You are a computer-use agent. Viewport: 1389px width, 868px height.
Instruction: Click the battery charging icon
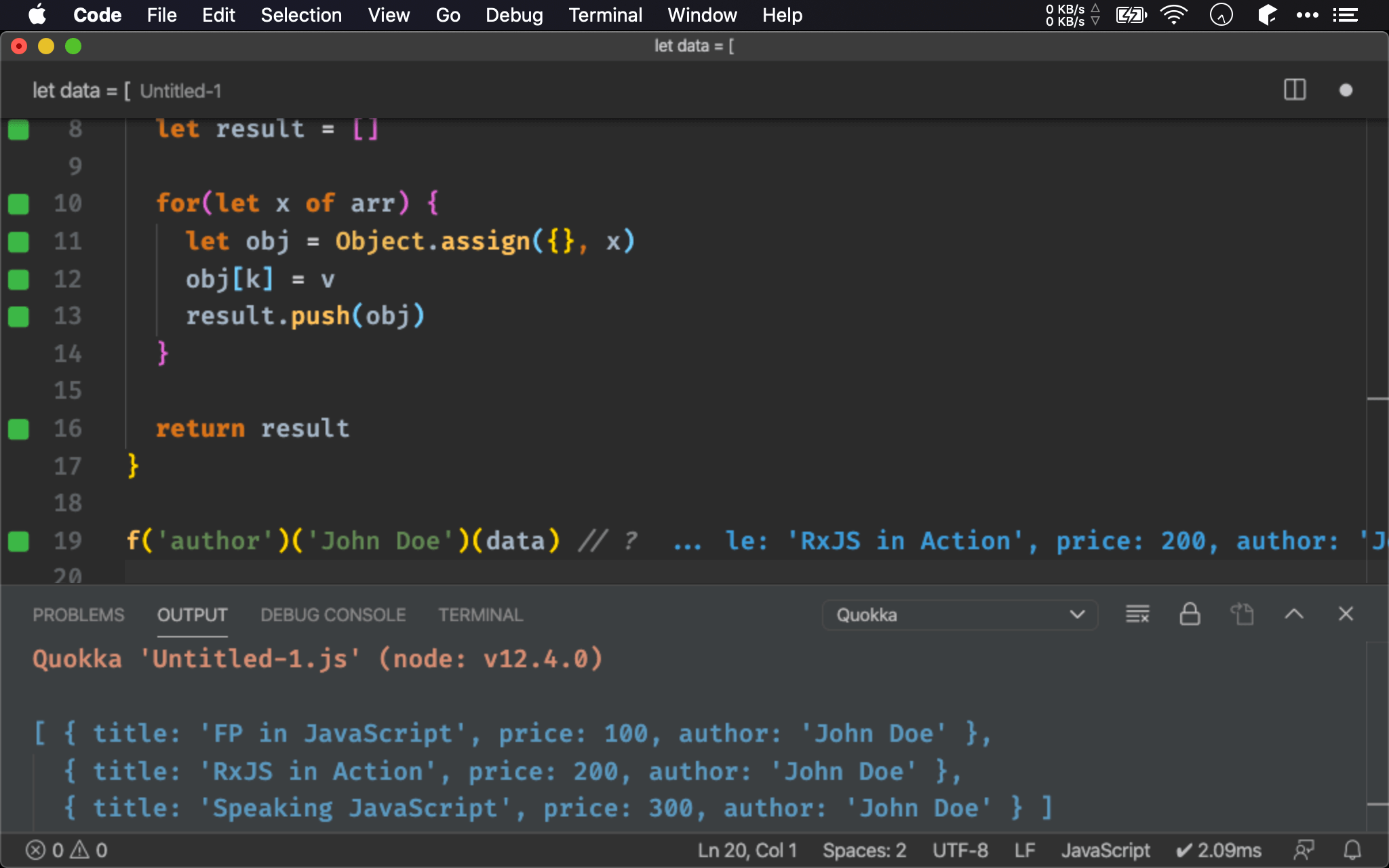[x=1131, y=15]
